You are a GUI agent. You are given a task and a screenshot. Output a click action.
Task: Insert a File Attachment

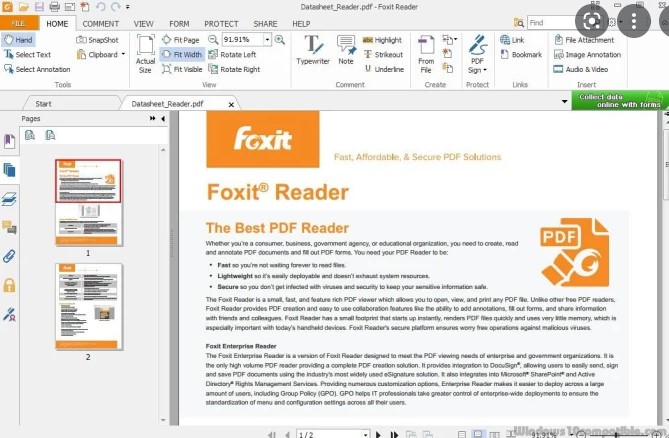coord(584,40)
